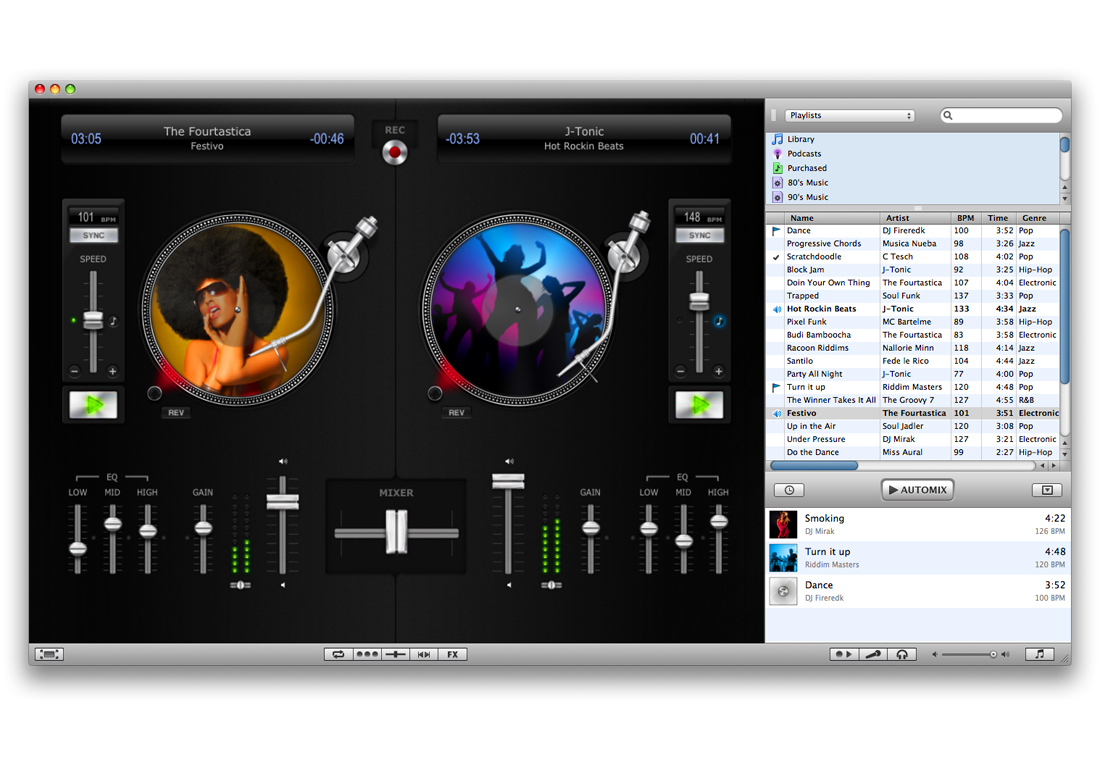Click the loop icon in bottom toolbar
The width and height of the screenshot is (1100, 768).
(x=338, y=654)
